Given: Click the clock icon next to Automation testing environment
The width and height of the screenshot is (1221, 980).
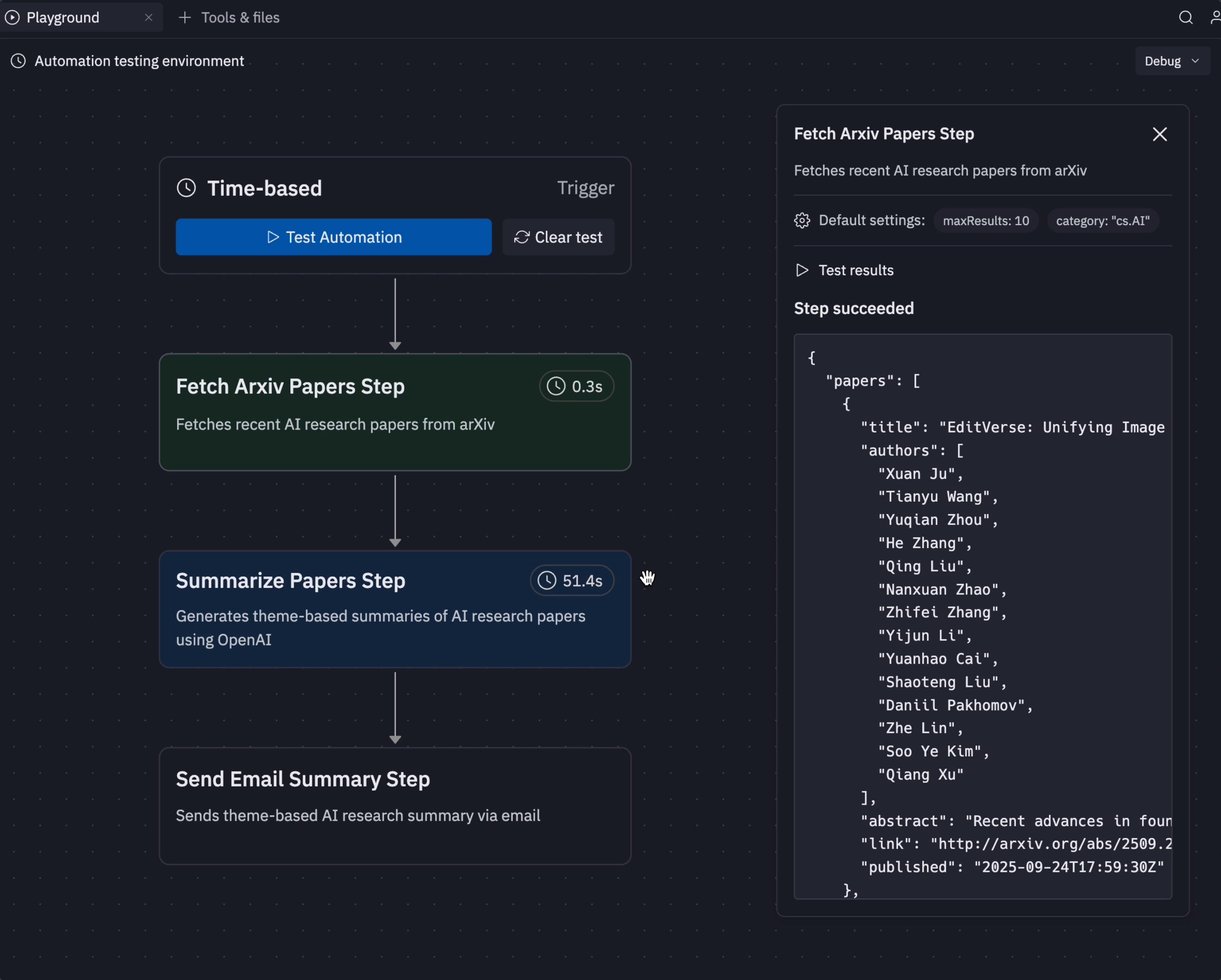Looking at the screenshot, I should [18, 61].
